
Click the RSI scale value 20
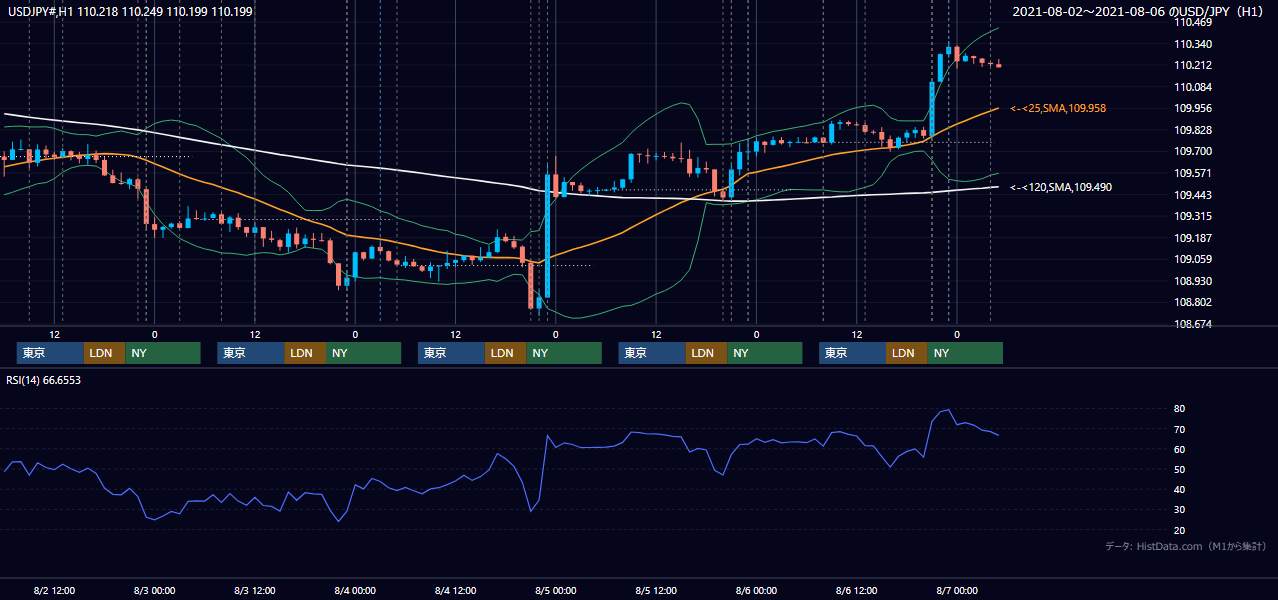(x=1180, y=530)
